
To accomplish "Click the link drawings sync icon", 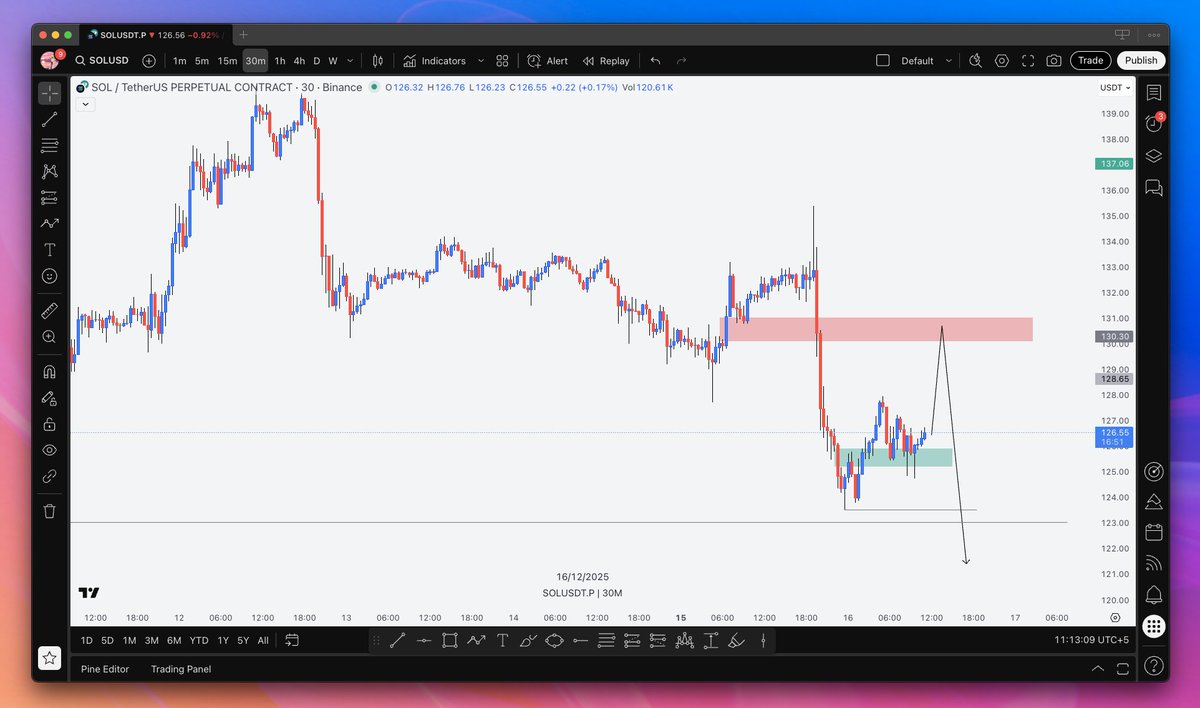I will coord(50,476).
